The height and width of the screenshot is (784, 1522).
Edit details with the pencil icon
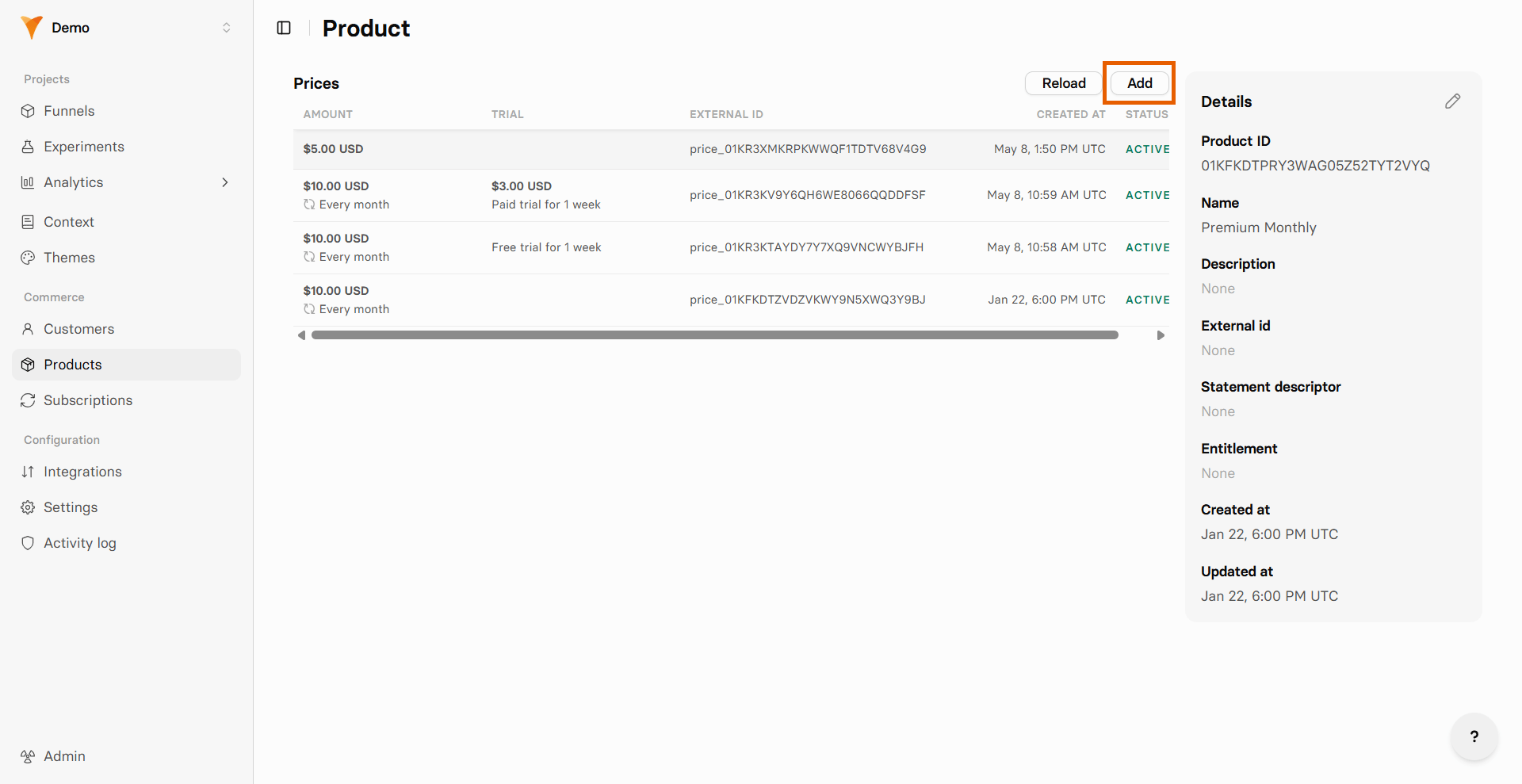[x=1452, y=101]
